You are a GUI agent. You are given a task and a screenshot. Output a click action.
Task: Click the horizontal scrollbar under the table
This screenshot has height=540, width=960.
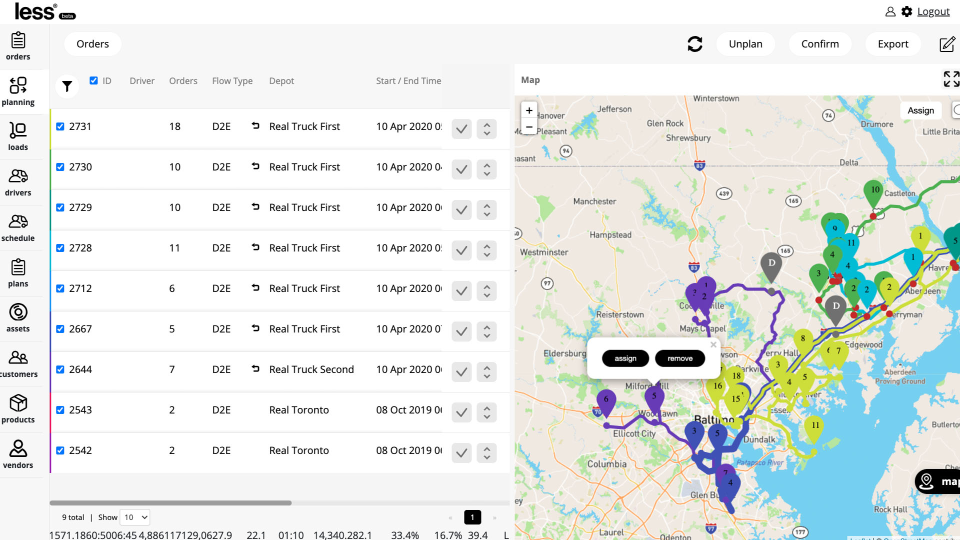(170, 503)
